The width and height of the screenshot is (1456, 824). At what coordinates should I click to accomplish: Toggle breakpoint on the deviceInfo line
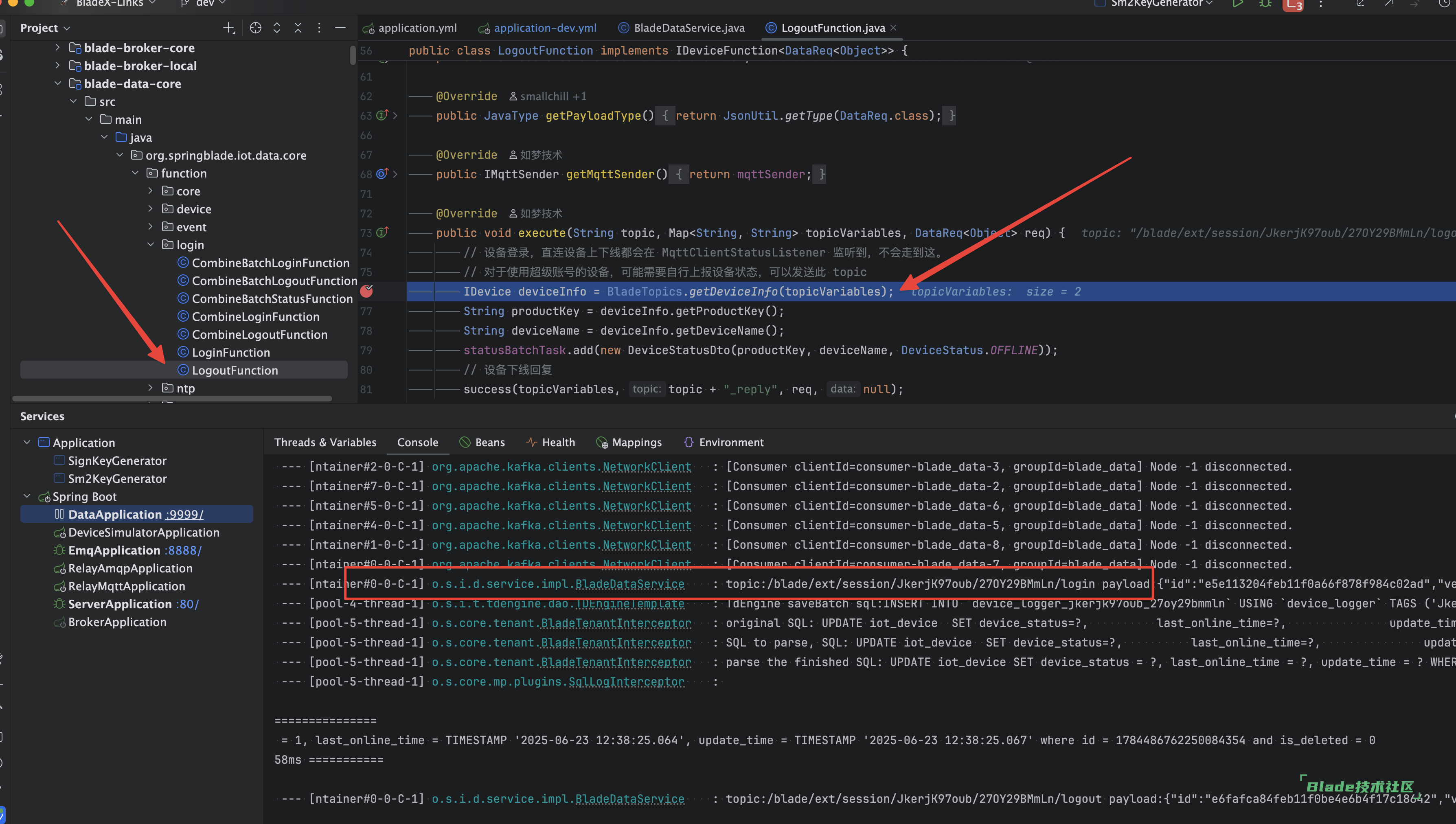point(367,291)
